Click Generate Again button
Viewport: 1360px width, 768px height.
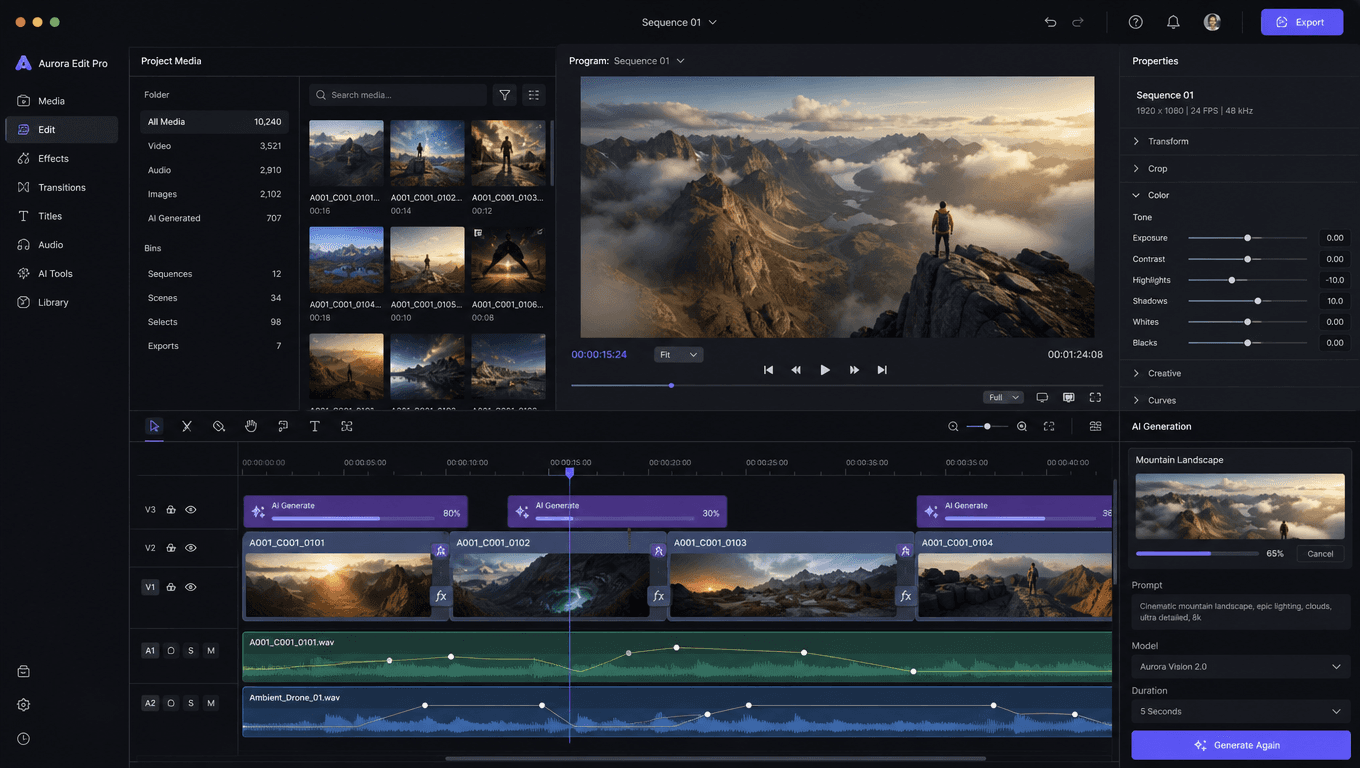tap(1241, 745)
